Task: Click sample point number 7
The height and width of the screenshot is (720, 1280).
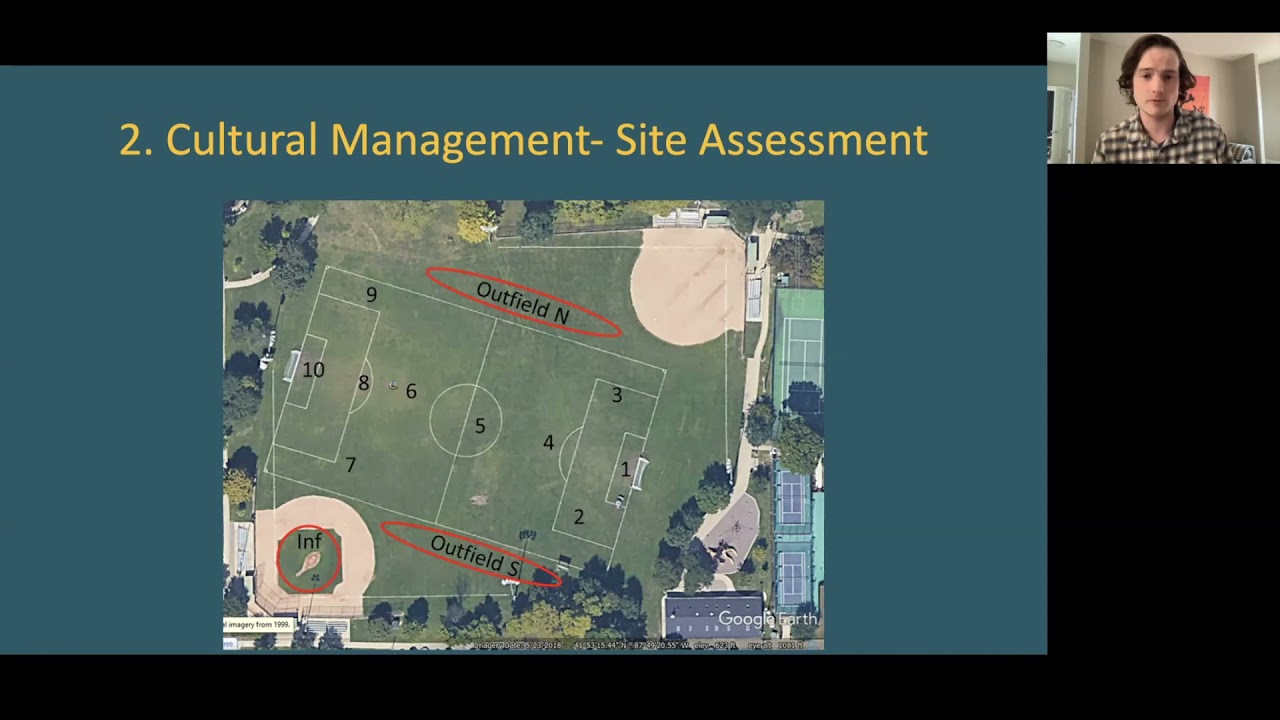Action: [x=350, y=465]
